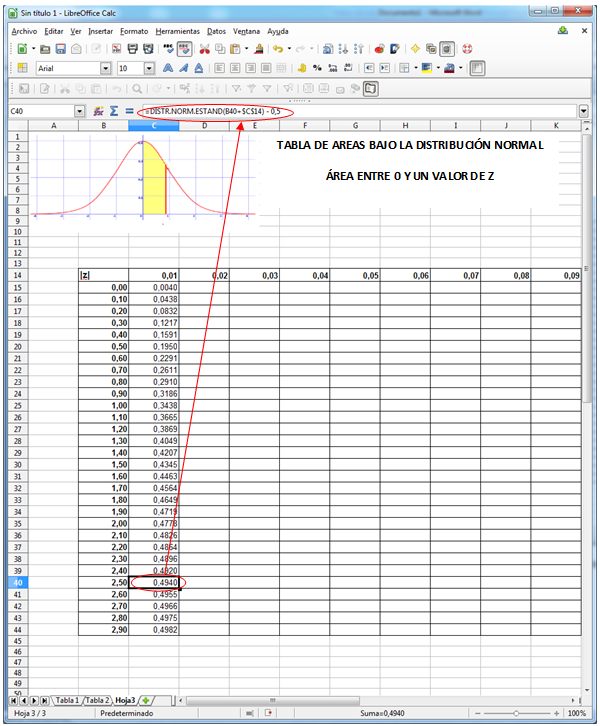Click the column C header
The width and height of the screenshot is (600, 726).
(x=154, y=126)
